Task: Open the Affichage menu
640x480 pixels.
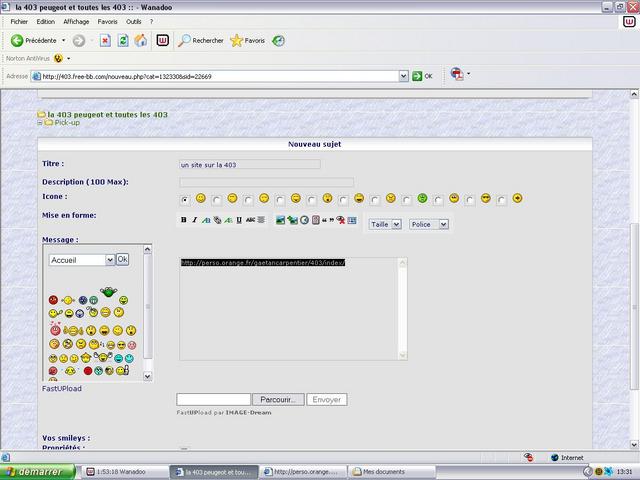Action: 76,21
